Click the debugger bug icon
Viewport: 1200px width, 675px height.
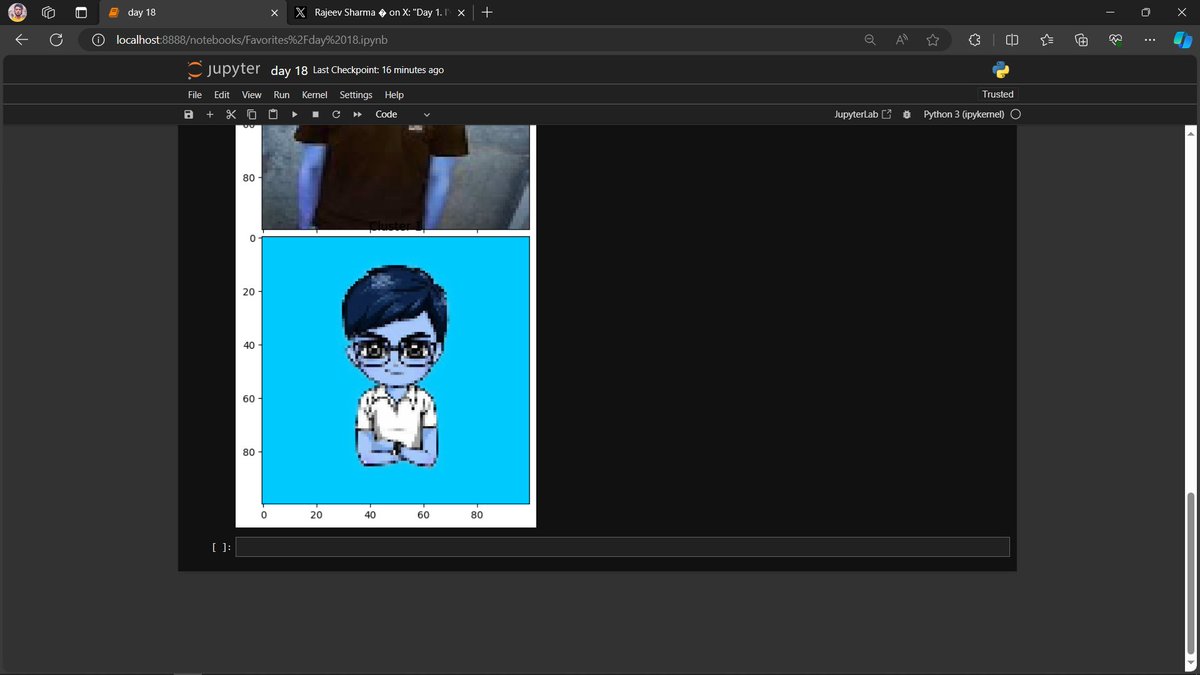(x=906, y=115)
